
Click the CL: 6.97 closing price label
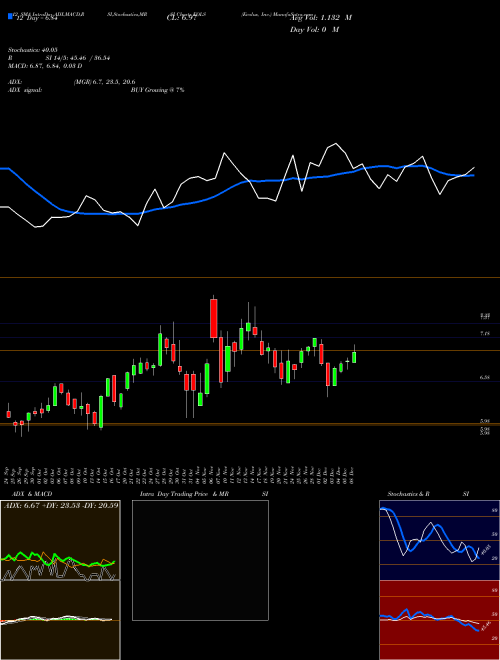tap(182, 18)
